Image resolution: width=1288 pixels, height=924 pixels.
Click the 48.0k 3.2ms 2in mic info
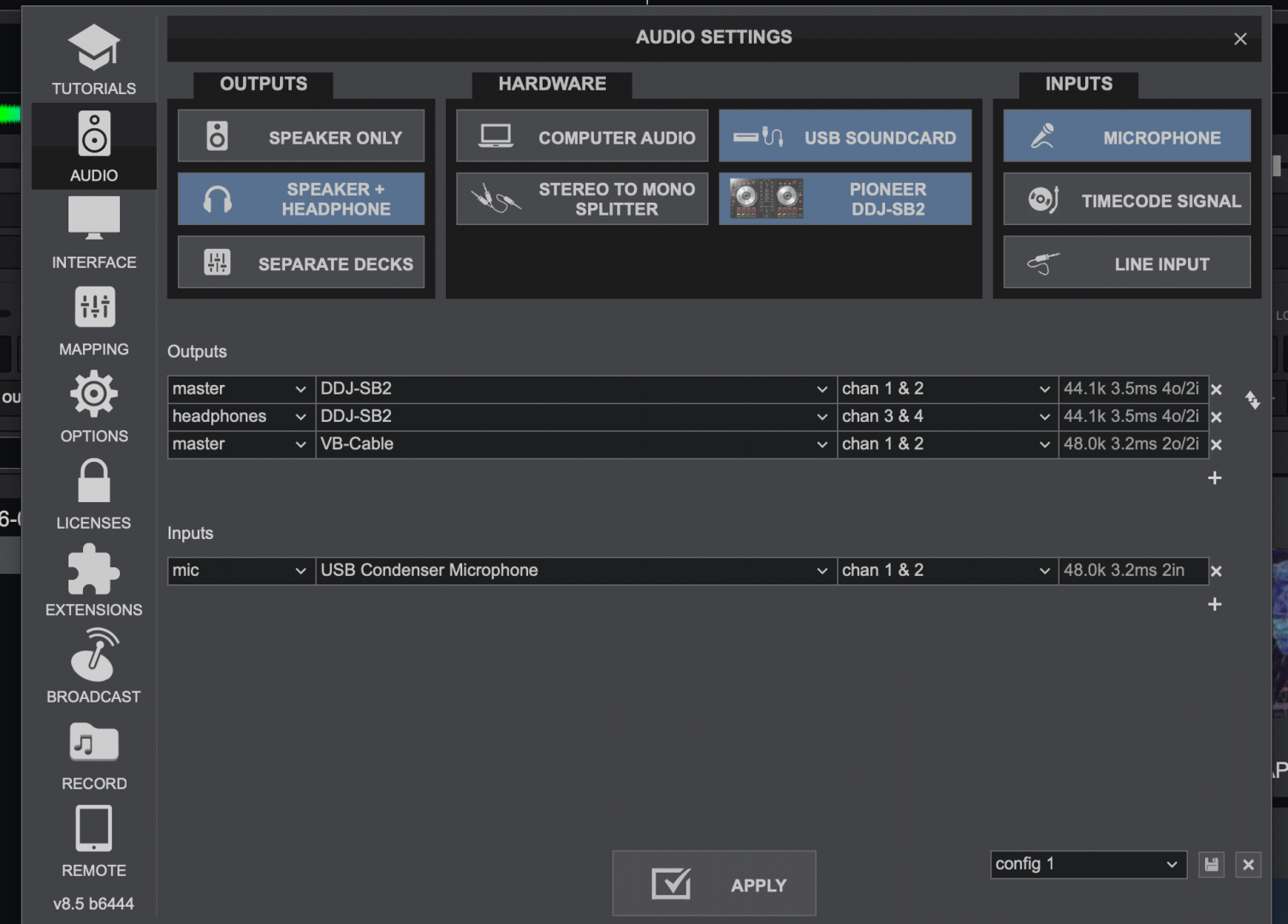[1132, 571]
